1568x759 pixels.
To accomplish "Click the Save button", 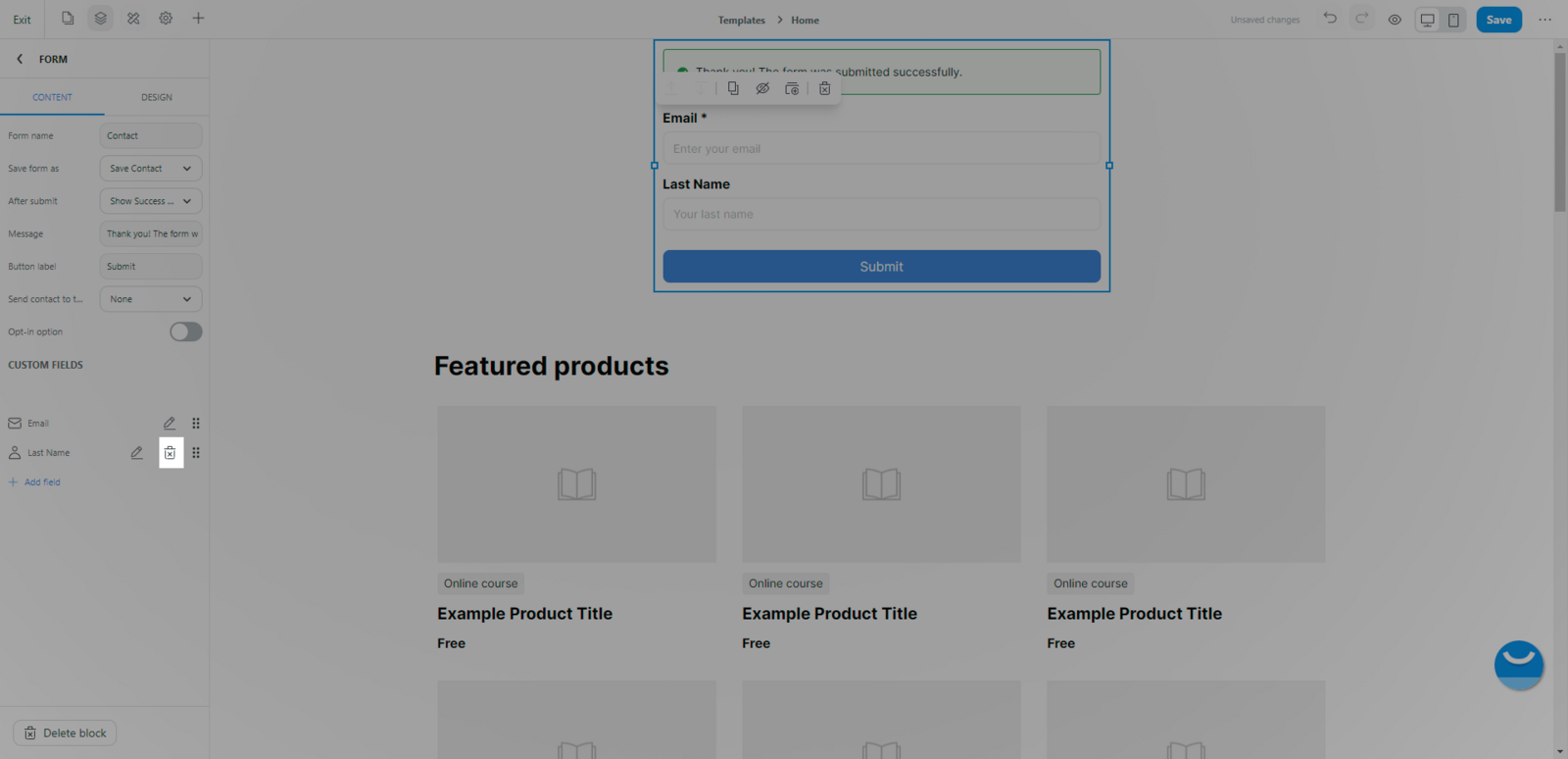I will 1498,20.
